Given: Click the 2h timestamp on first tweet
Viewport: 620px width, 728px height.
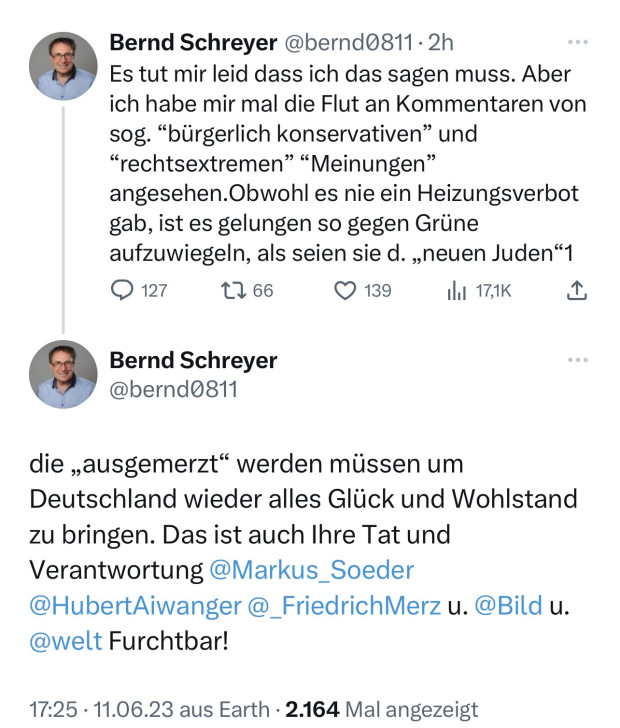Looking at the screenshot, I should (x=440, y=42).
